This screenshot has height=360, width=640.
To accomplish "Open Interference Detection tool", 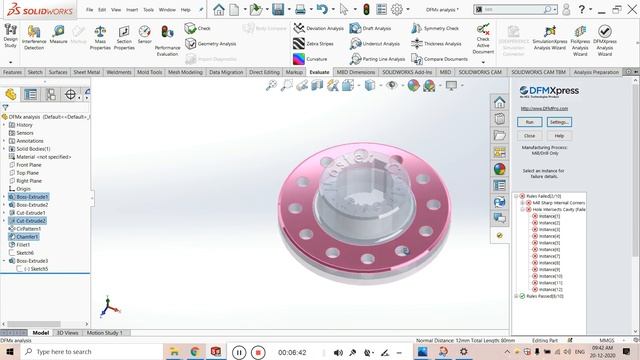I will click(34, 38).
